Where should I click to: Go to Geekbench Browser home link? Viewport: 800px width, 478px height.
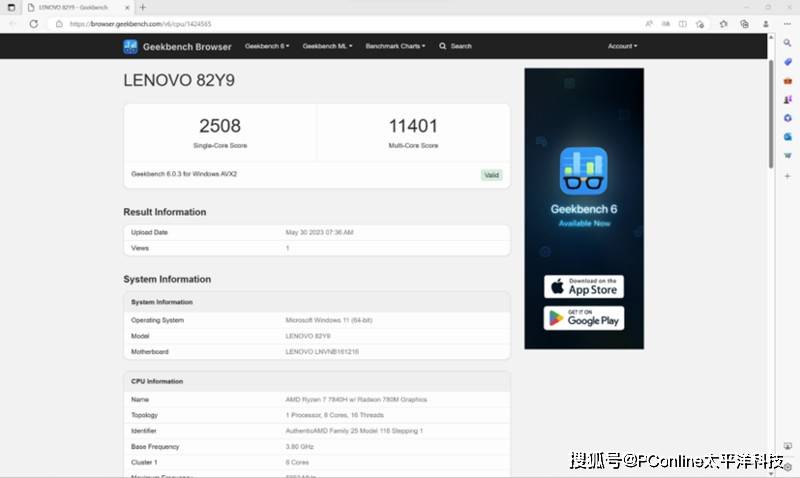coord(187,46)
